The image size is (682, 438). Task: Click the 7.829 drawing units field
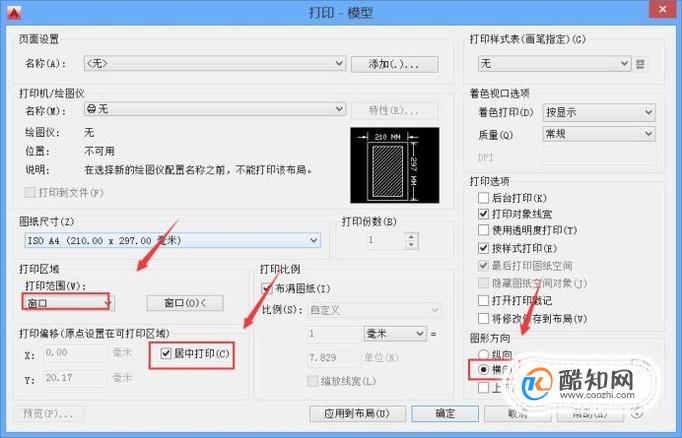coord(334,358)
